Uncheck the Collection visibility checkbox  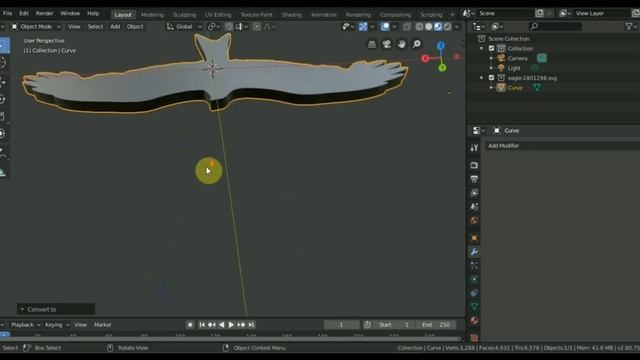pyautogui.click(x=491, y=48)
